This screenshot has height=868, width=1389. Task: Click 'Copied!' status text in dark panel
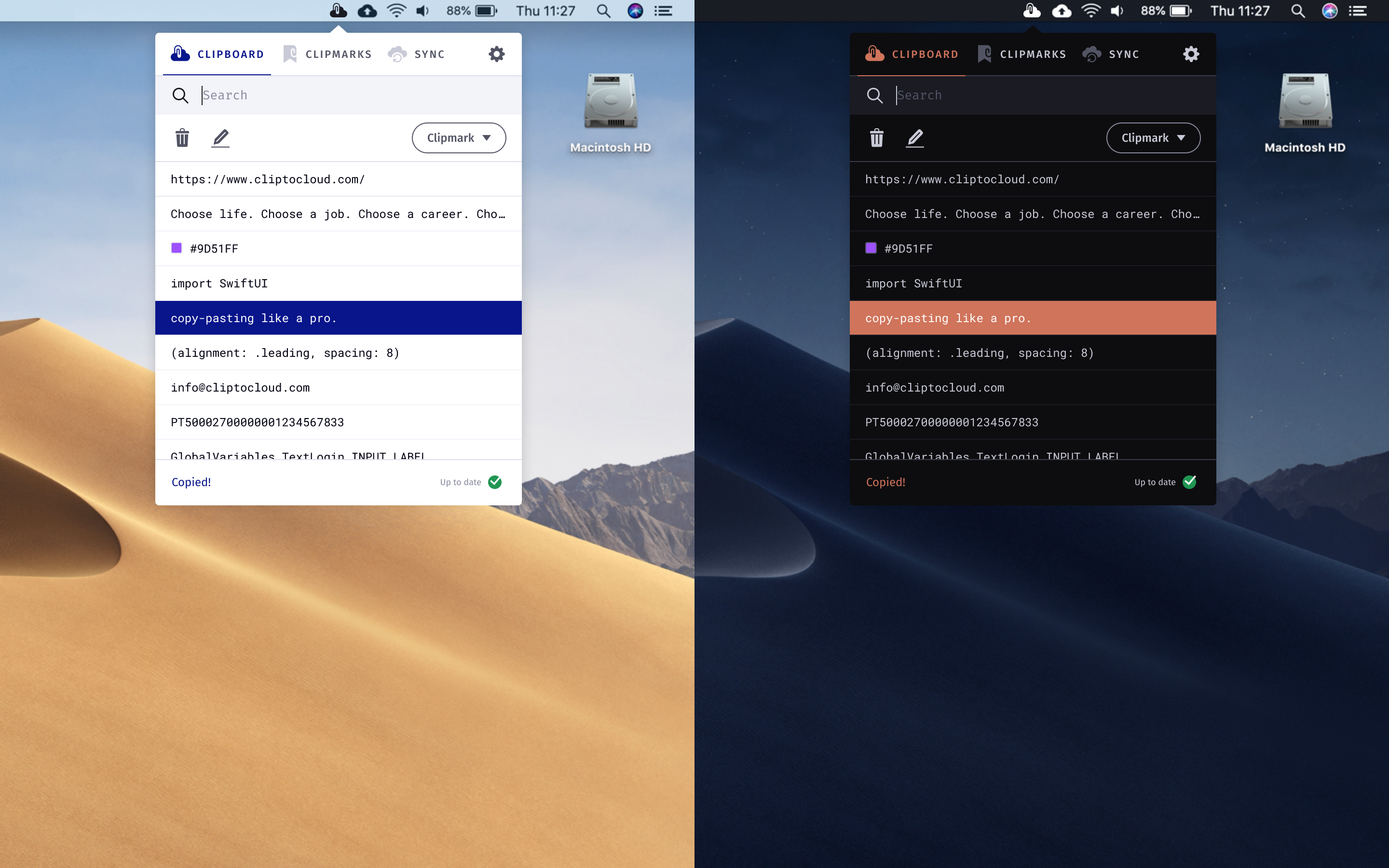tap(885, 482)
